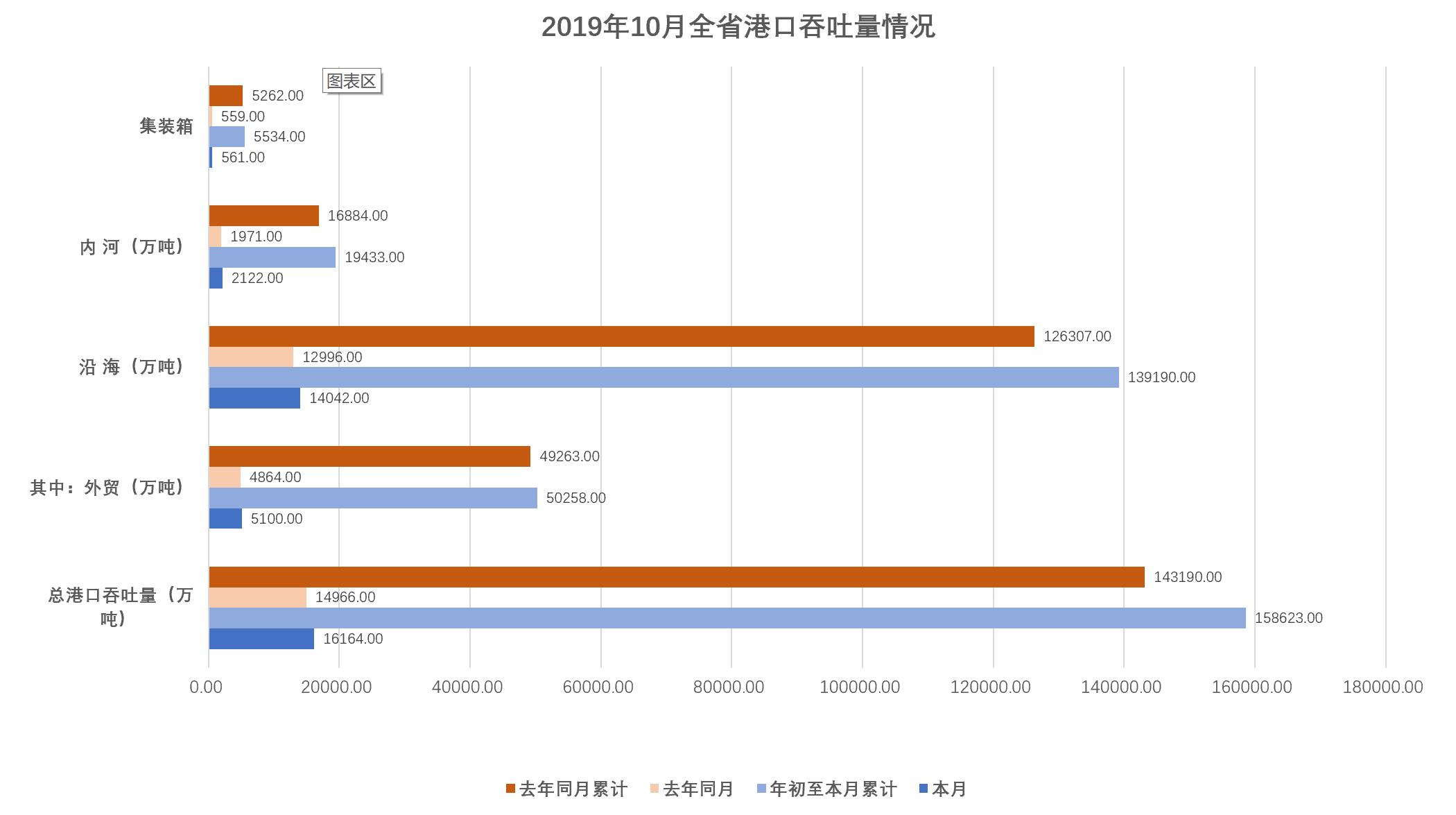The width and height of the screenshot is (1456, 815).
Task: Click the 图表区 tooltip label
Action: coord(352,82)
